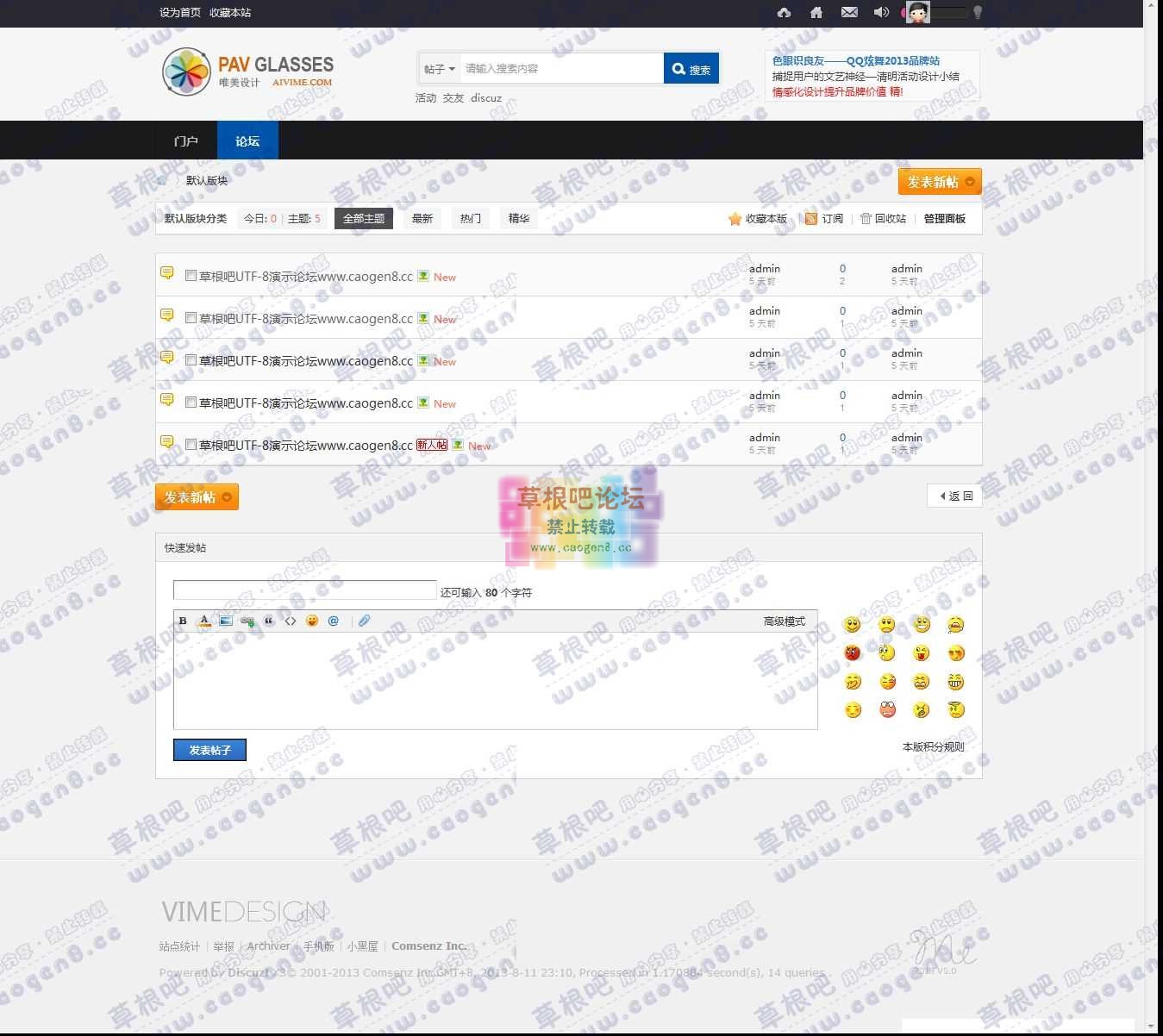
Task: Toggle bold formatting in the quick post editor
Action: [x=182, y=621]
